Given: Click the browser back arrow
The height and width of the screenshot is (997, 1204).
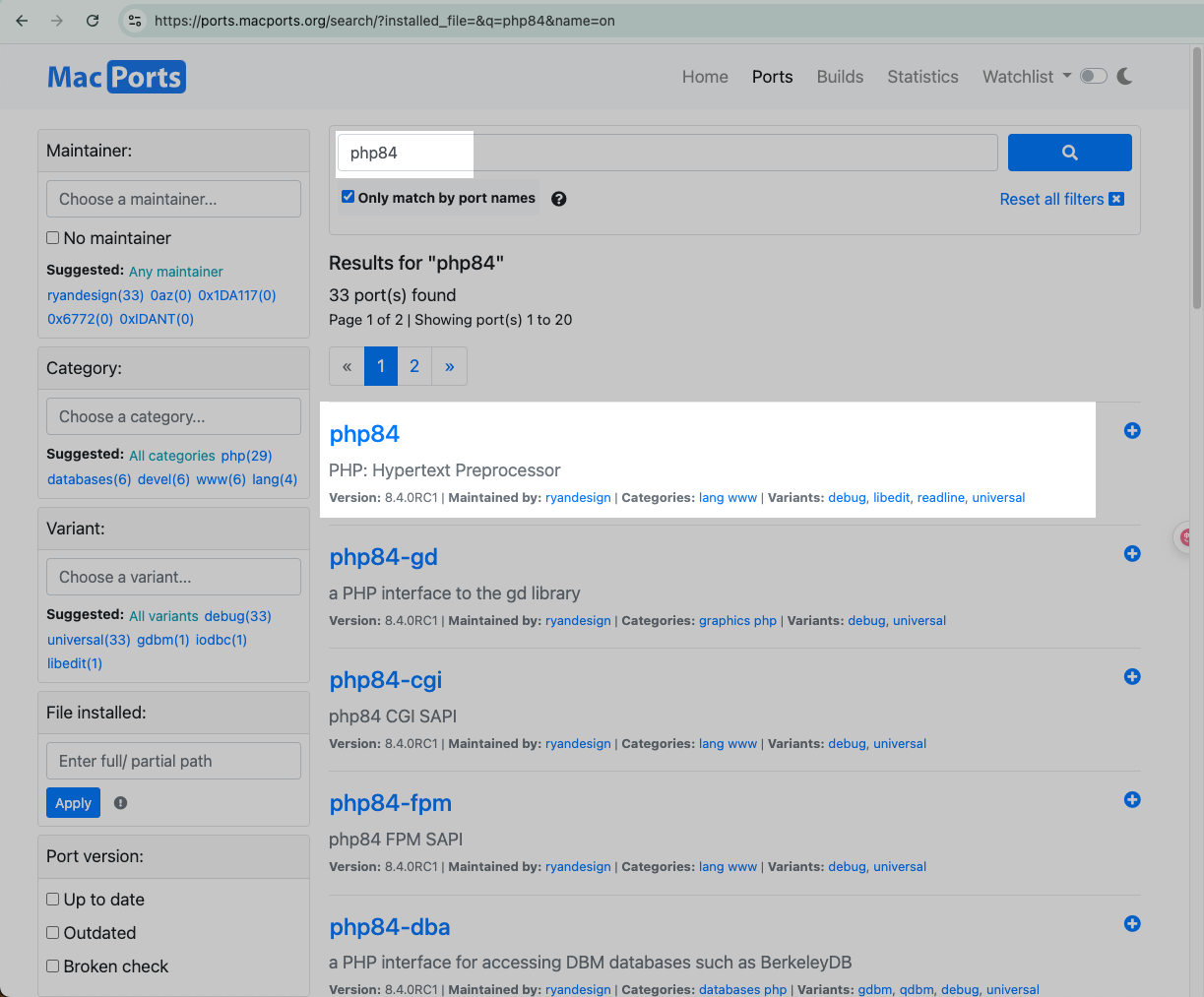Looking at the screenshot, I should tap(22, 21).
